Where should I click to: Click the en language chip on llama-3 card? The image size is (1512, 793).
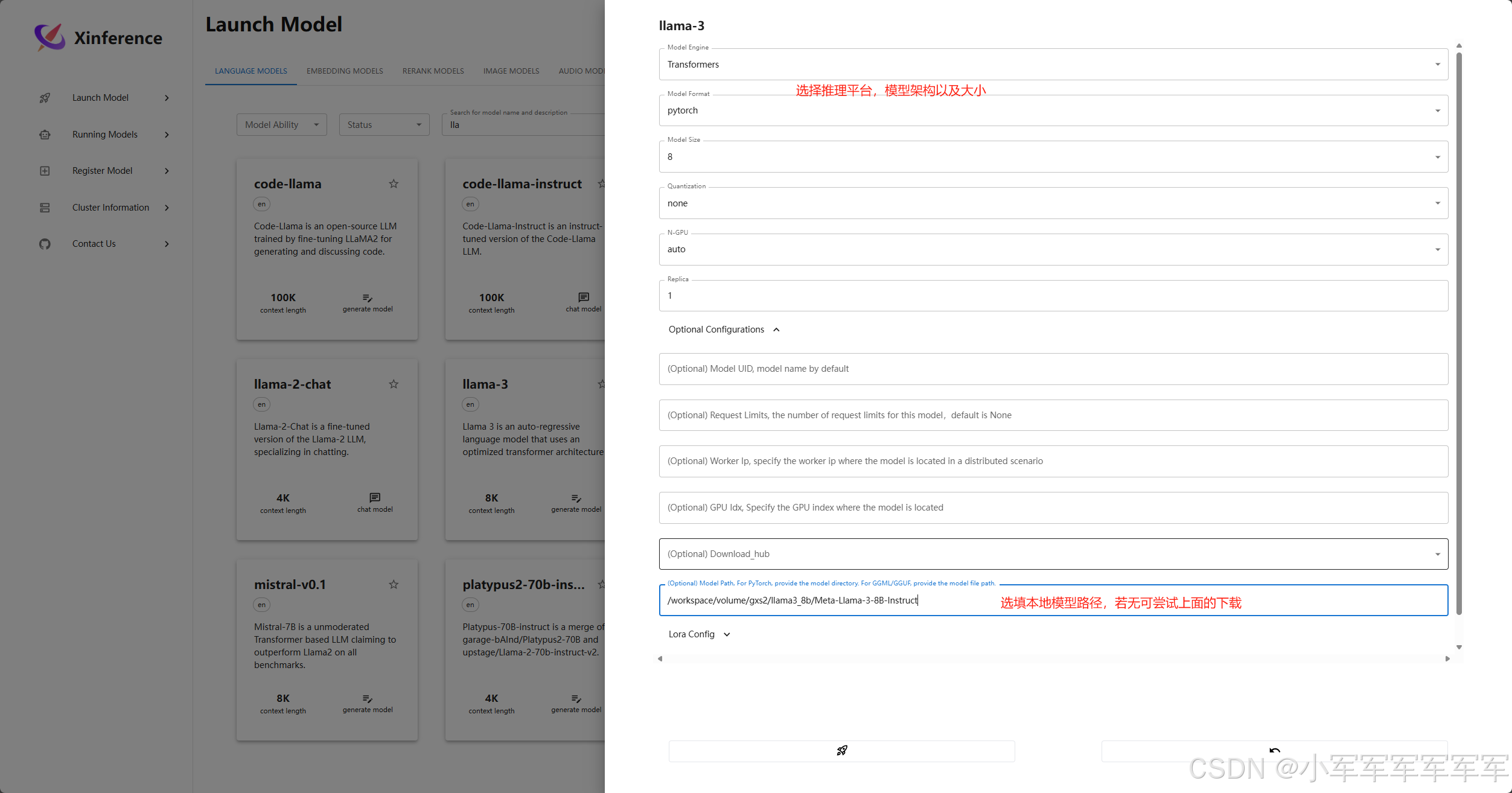click(470, 404)
